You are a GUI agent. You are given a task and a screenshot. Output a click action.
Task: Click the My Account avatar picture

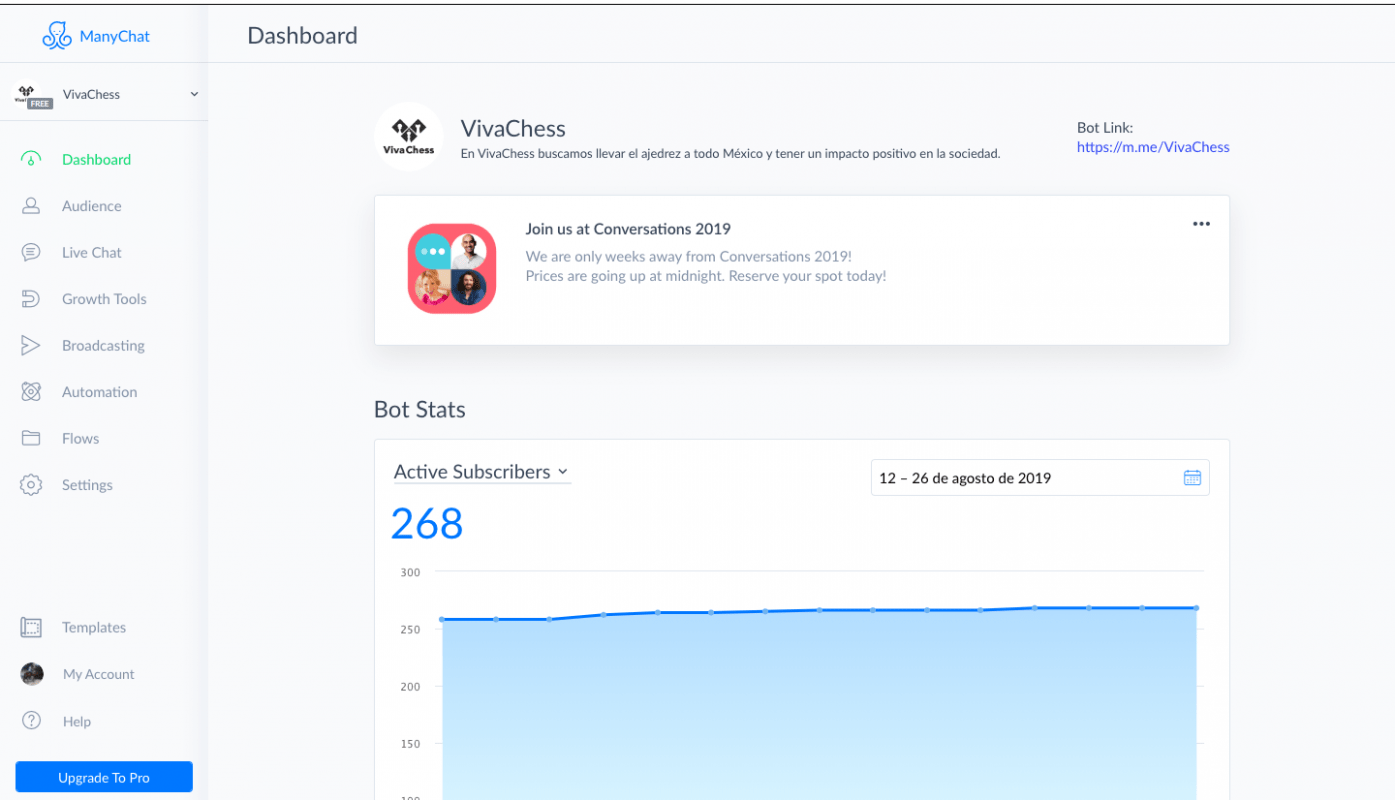[32, 674]
